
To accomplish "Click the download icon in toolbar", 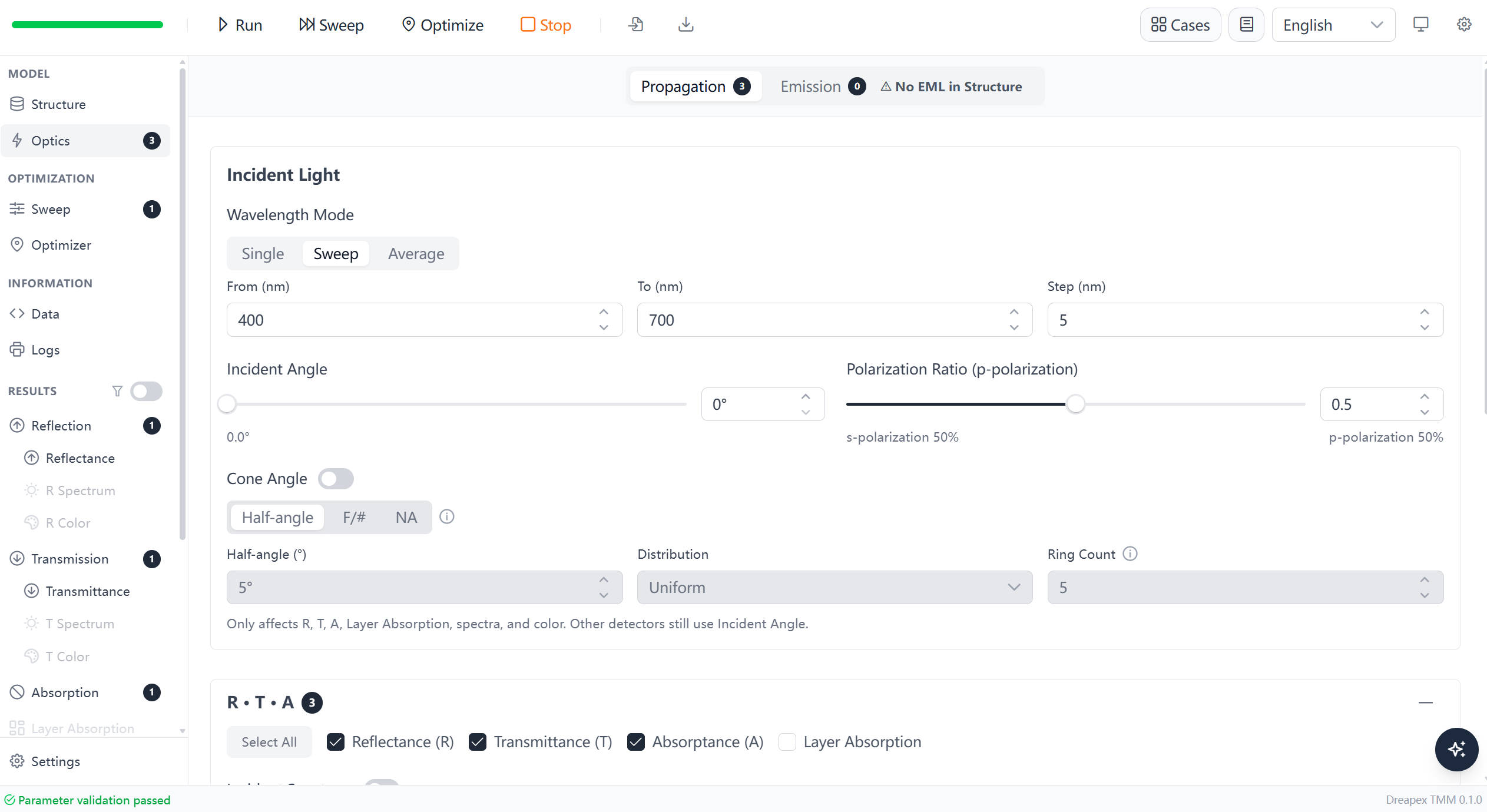I will (685, 25).
